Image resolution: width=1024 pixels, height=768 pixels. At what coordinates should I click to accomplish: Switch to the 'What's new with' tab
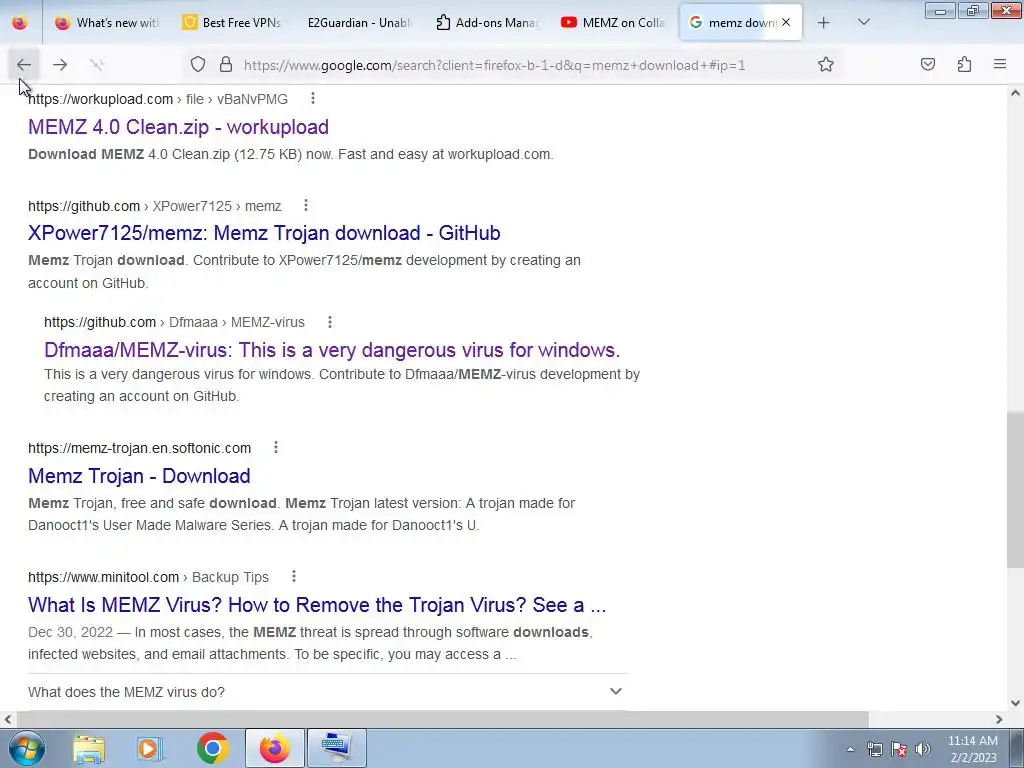coord(107,22)
